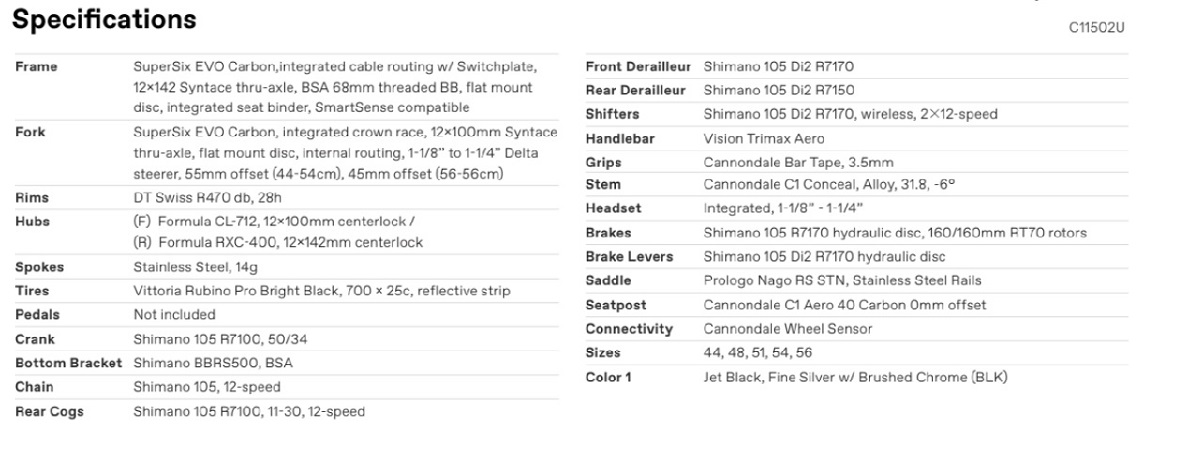Click the Fork specification label
Viewport: 1200px width, 458px height.
click(30, 132)
